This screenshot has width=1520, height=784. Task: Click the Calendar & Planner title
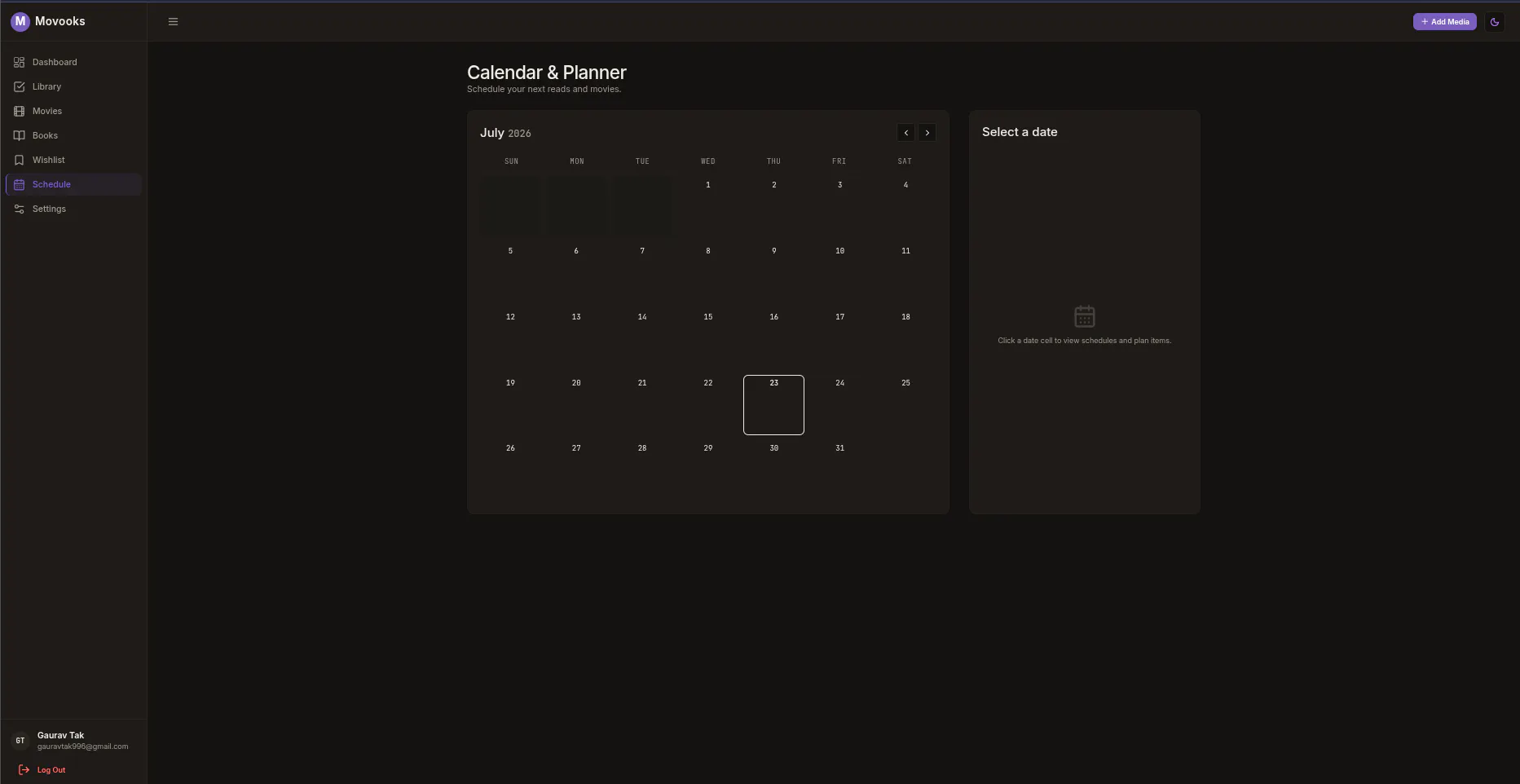point(547,73)
